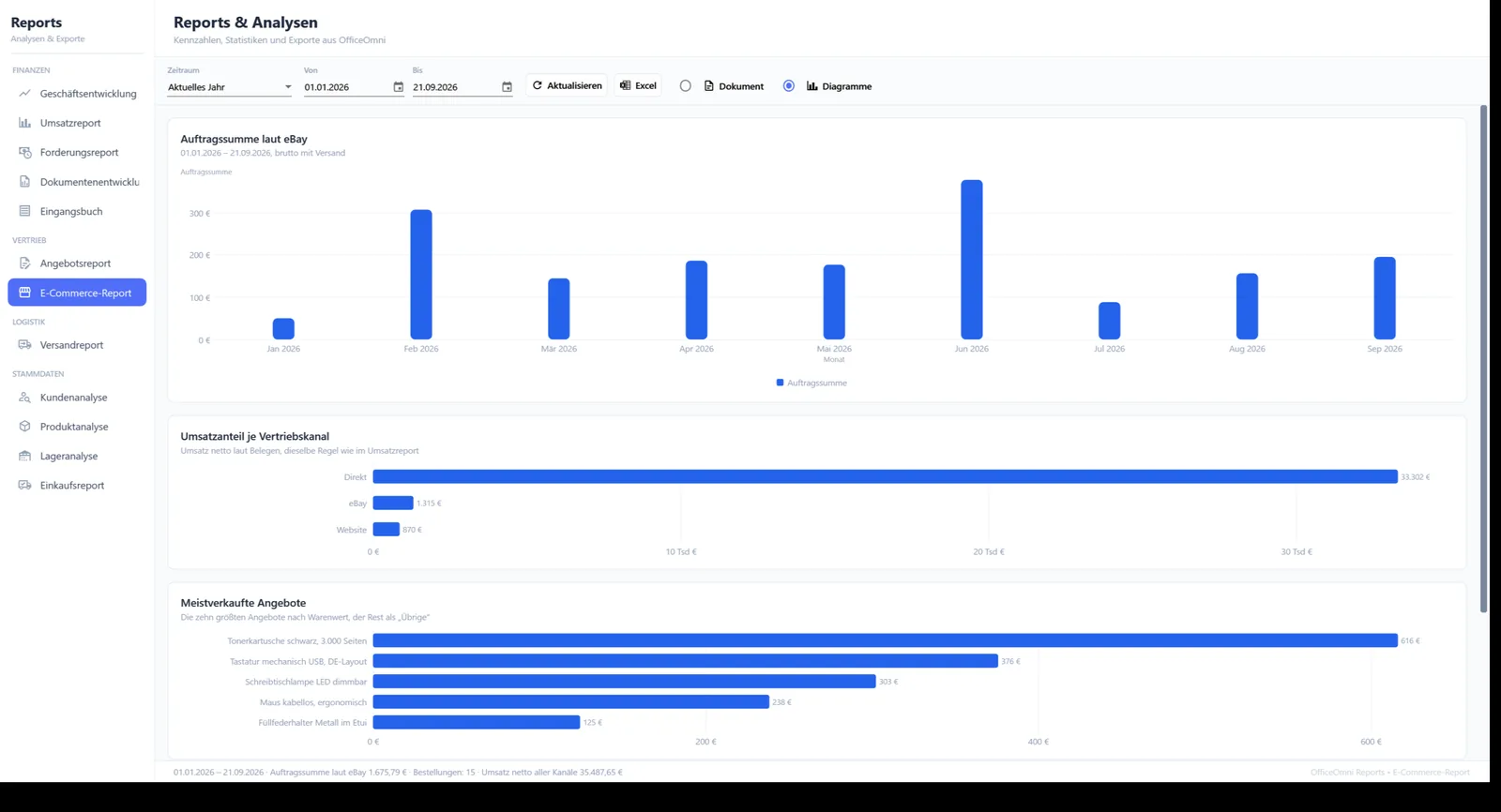The width and height of the screenshot is (1501, 812).
Task: Open the Umsatzreport menu entry
Action: tap(77, 123)
